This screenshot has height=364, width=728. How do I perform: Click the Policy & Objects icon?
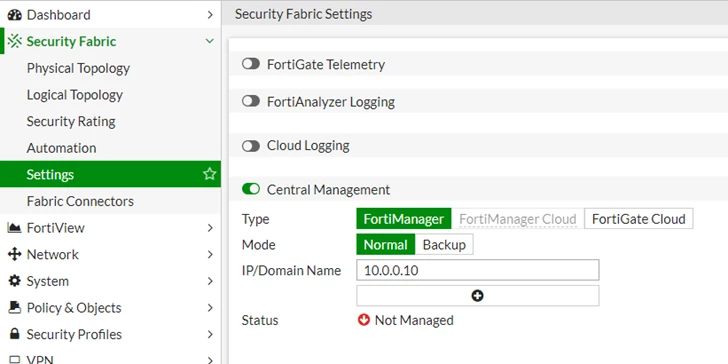click(14, 307)
